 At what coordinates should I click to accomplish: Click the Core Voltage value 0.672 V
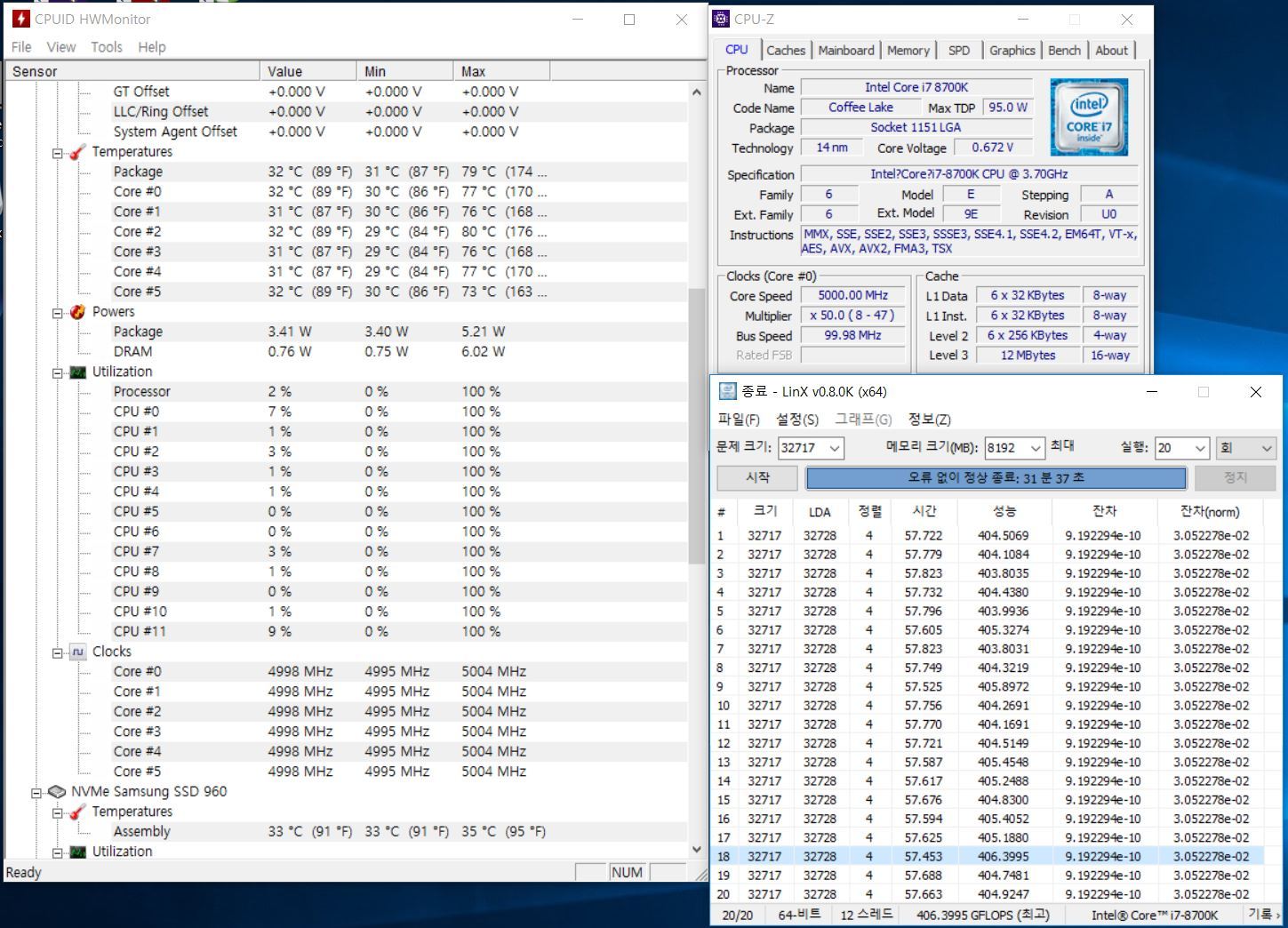coord(993,148)
